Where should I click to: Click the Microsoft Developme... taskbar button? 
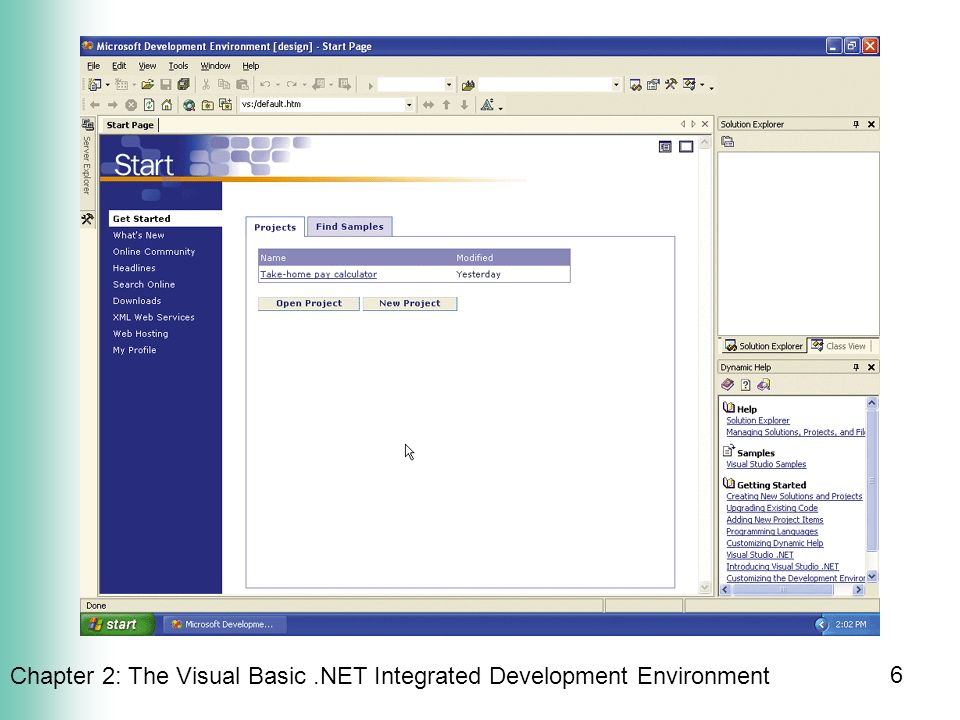224,624
